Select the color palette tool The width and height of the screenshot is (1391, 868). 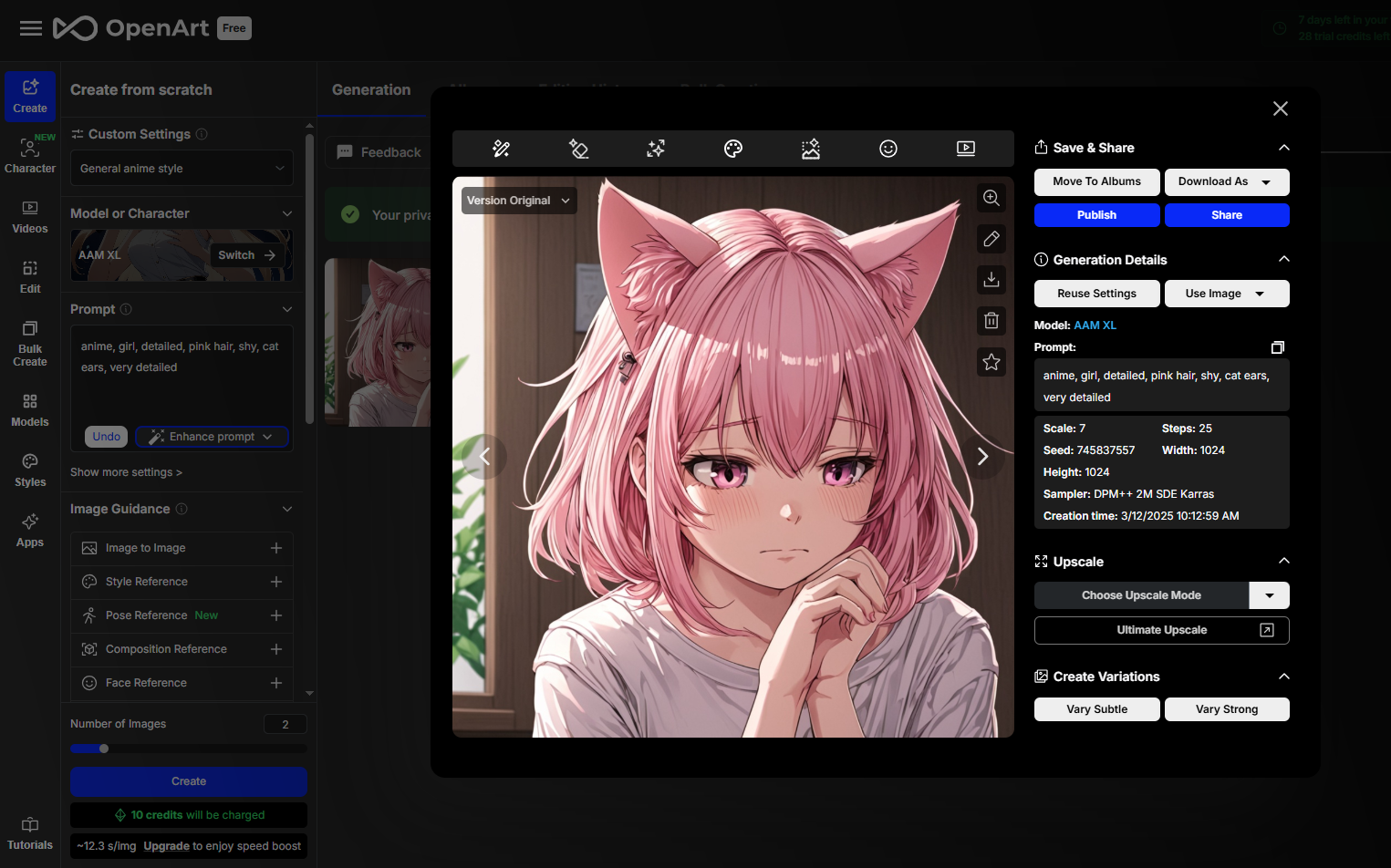(733, 149)
